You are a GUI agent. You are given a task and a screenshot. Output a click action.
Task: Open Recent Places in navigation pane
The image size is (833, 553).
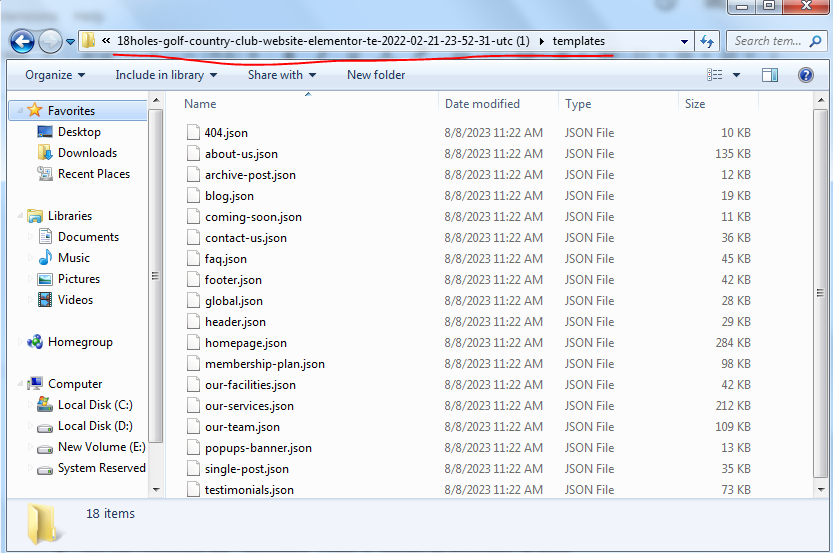coord(94,174)
